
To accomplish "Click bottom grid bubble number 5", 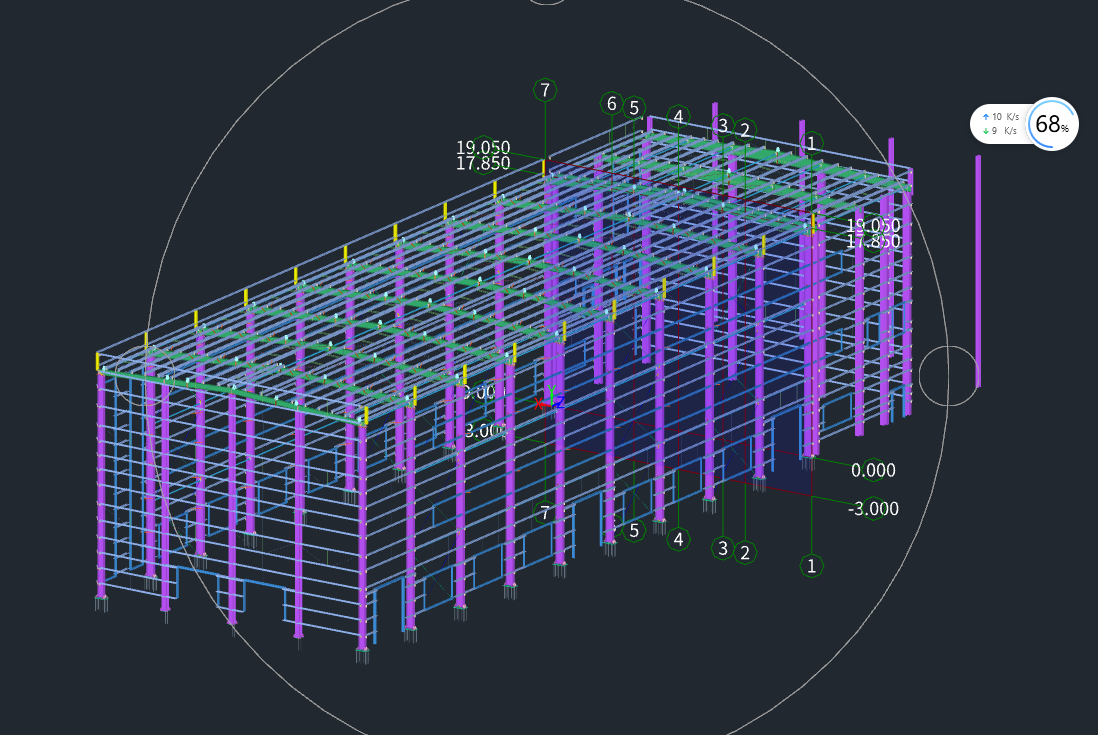I will [633, 531].
